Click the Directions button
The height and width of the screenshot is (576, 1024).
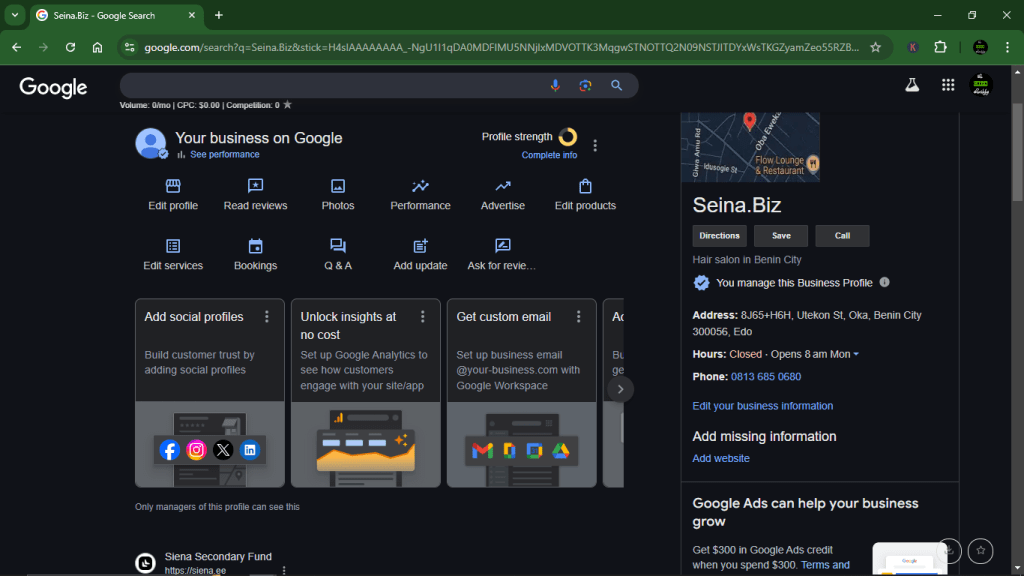(719, 235)
